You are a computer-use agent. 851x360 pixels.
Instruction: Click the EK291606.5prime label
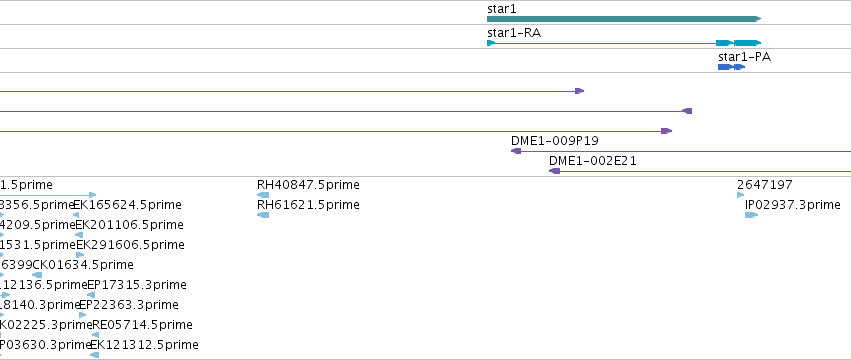[x=130, y=245]
